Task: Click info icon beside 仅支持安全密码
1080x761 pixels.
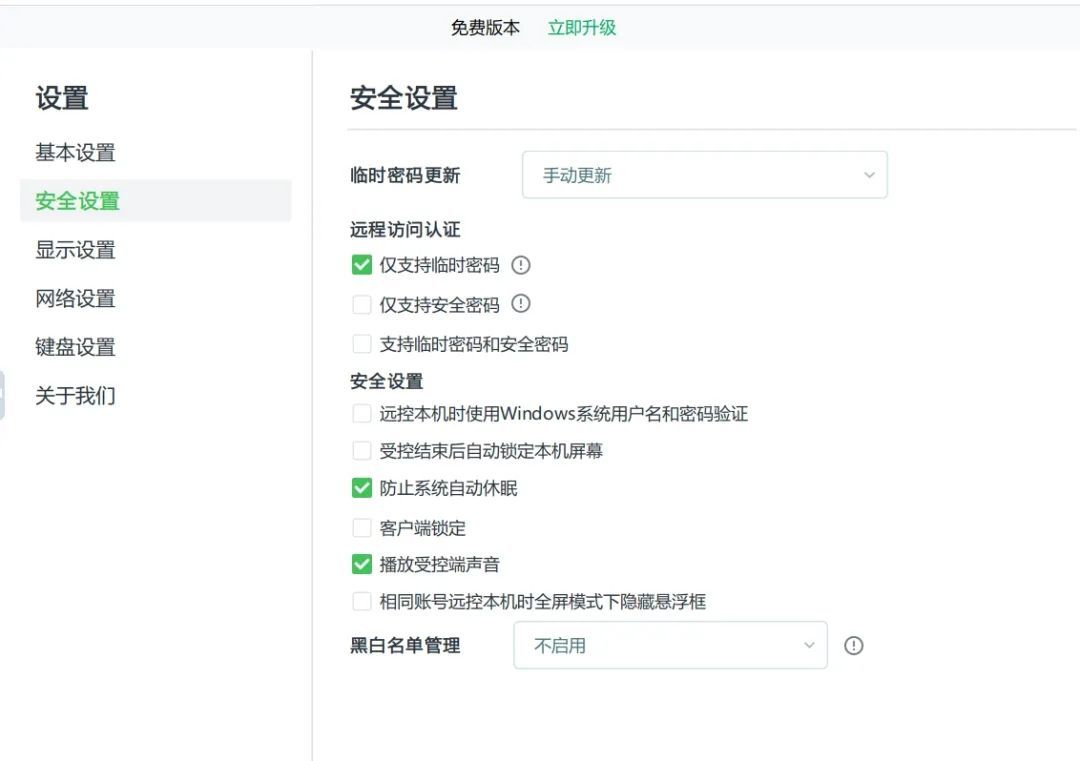Action: click(x=521, y=304)
